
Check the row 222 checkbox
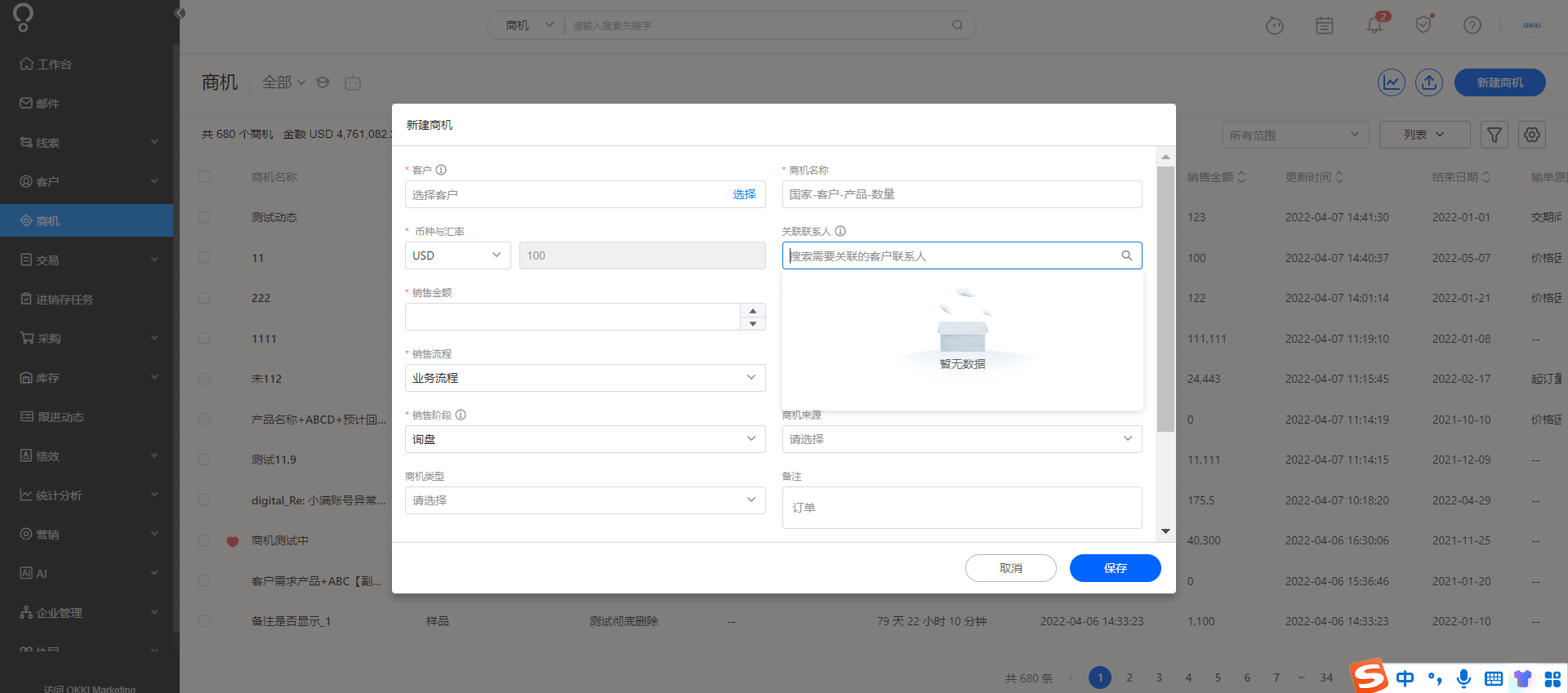click(204, 298)
